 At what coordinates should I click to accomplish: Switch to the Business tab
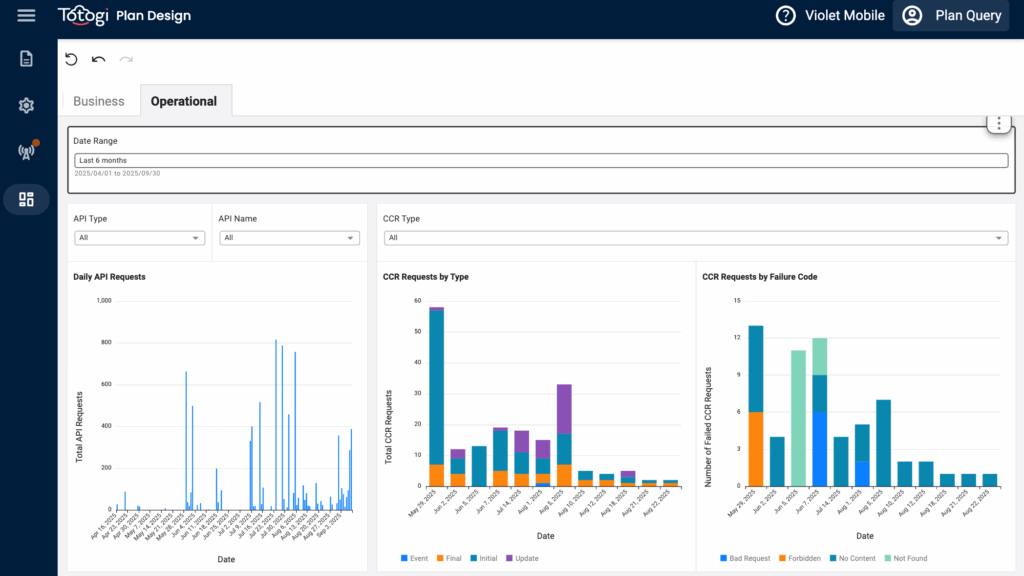99,101
